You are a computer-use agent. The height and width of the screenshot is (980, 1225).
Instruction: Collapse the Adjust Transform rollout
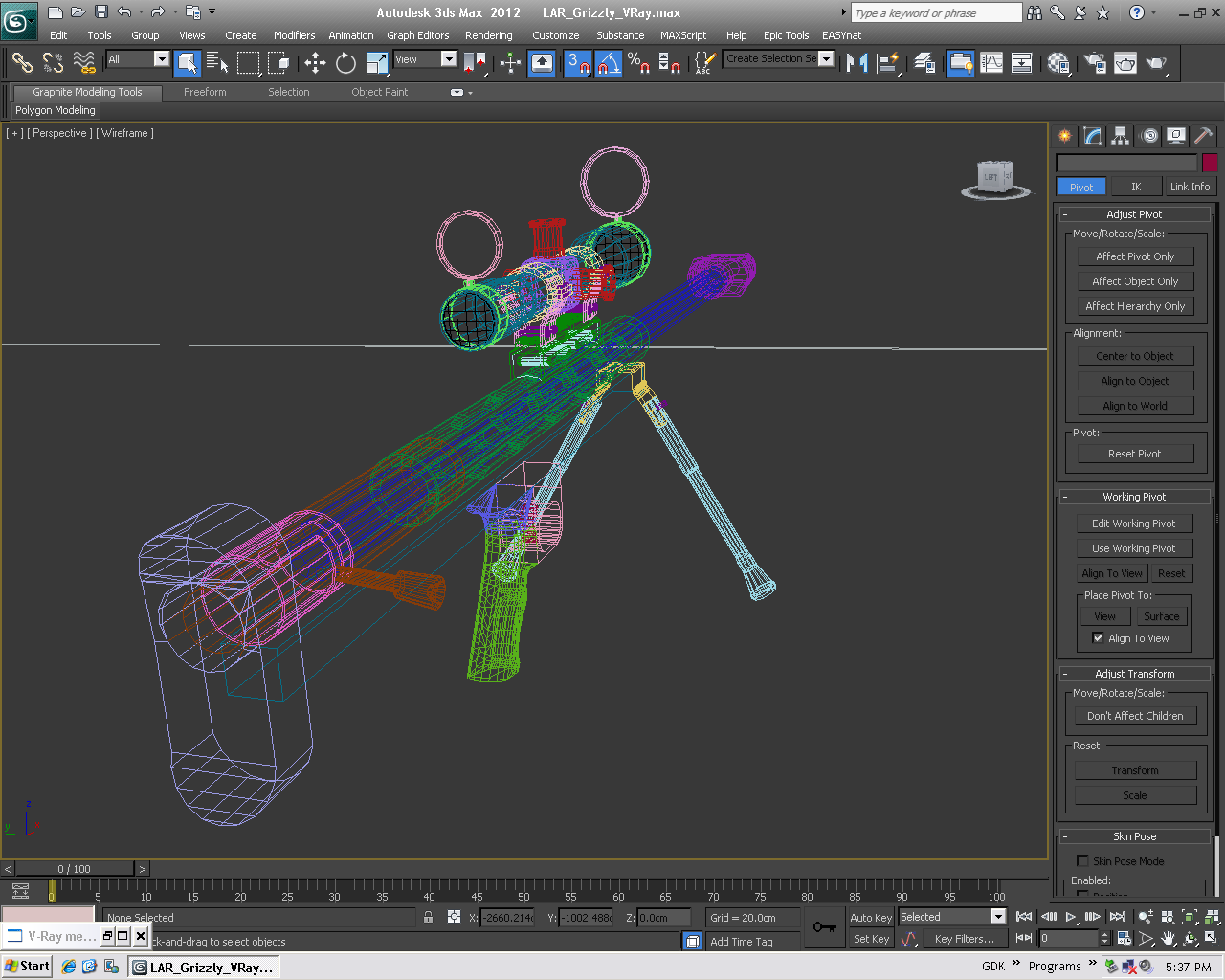(1134, 674)
